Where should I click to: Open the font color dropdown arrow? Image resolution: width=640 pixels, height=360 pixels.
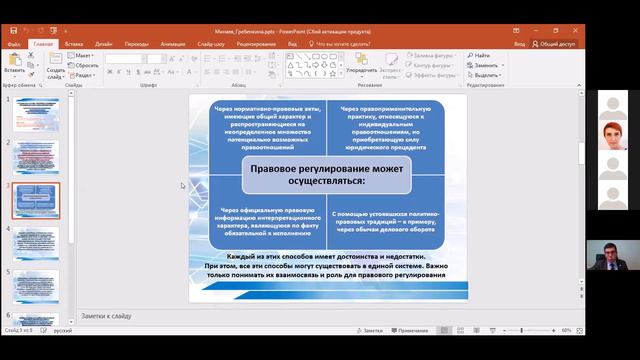[195, 72]
